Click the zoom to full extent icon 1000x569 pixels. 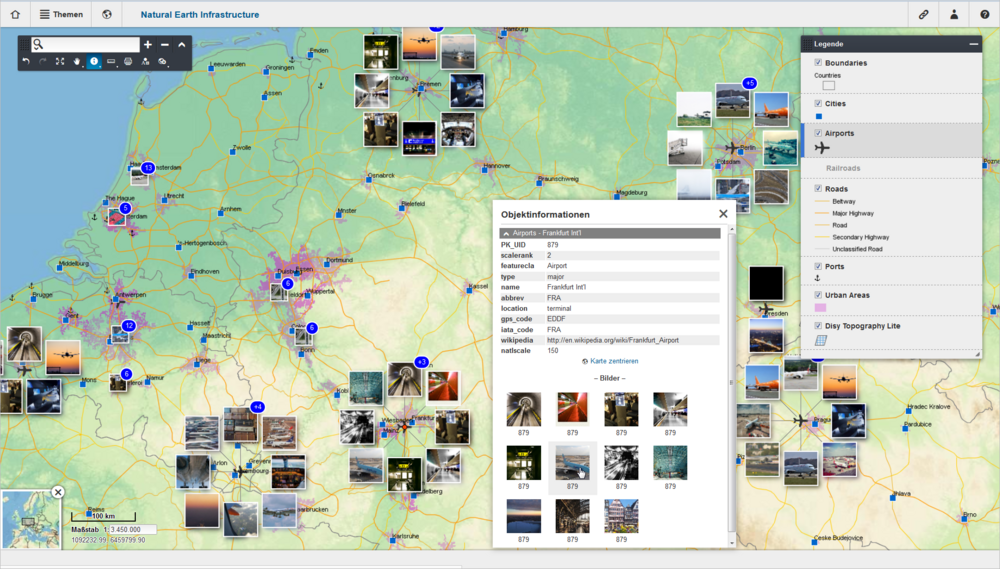click(x=60, y=62)
